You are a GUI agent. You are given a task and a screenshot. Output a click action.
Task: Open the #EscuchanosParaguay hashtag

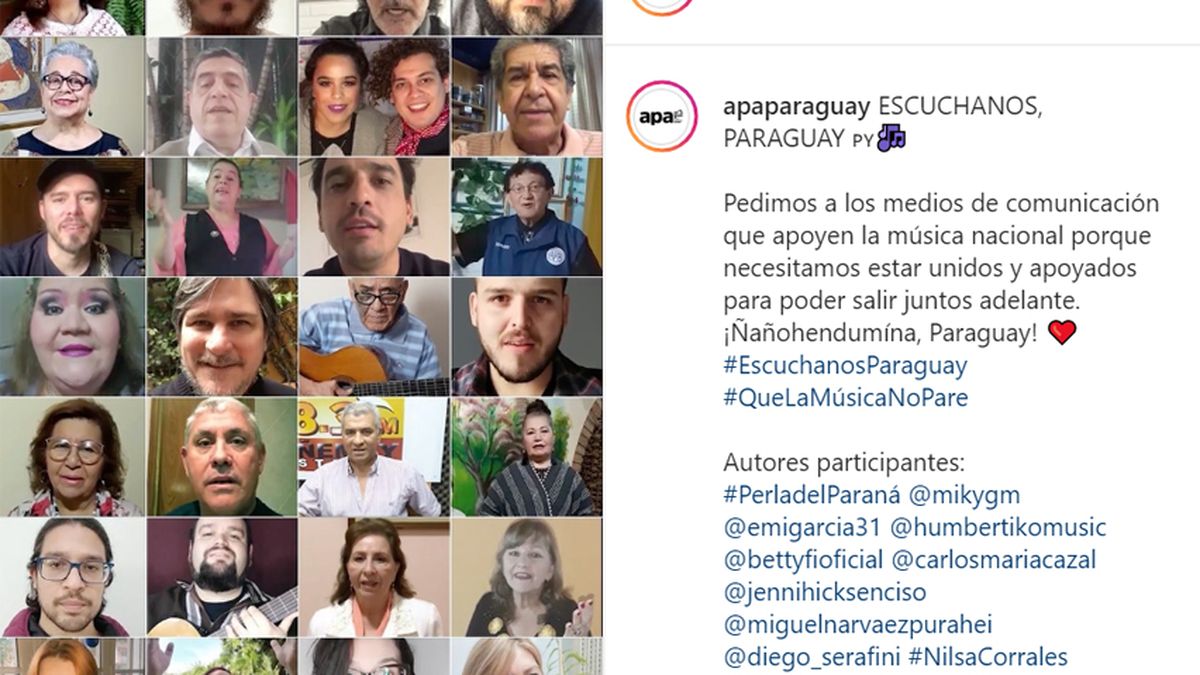(x=845, y=365)
